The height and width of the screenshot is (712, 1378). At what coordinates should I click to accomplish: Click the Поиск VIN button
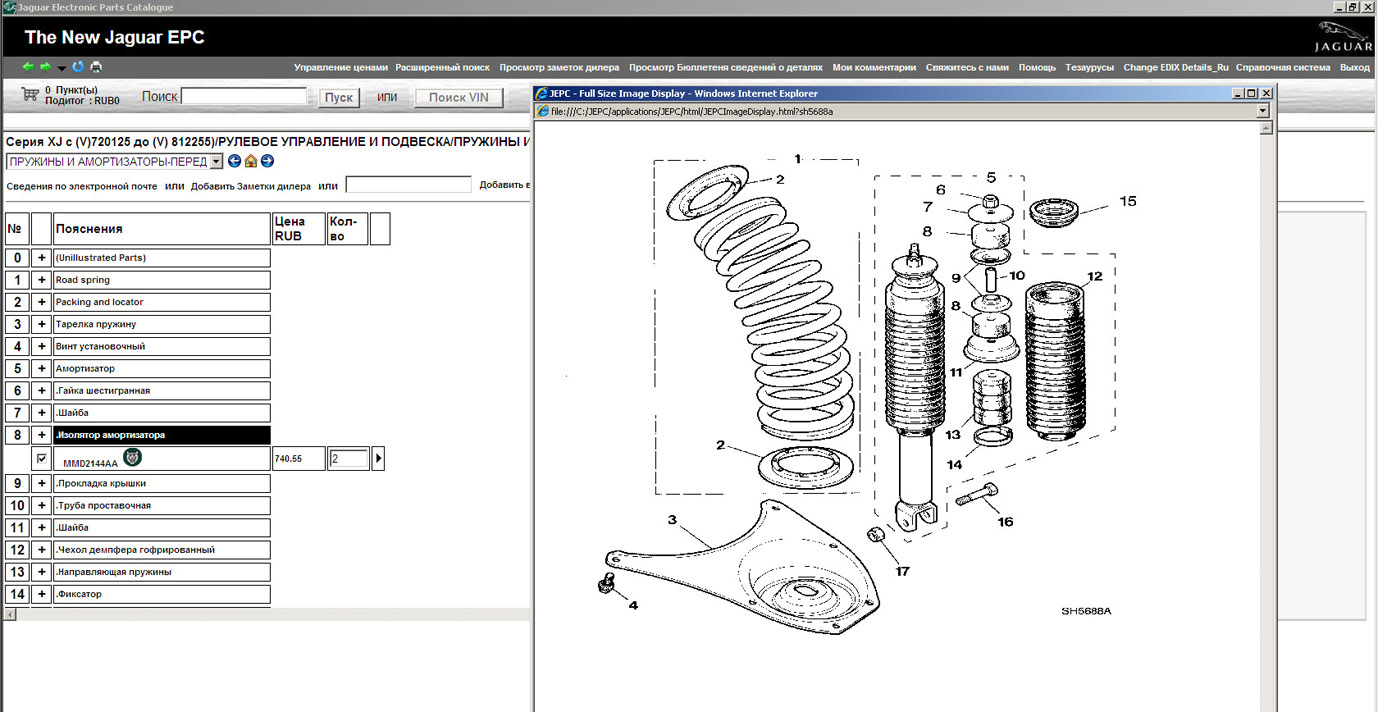point(459,97)
